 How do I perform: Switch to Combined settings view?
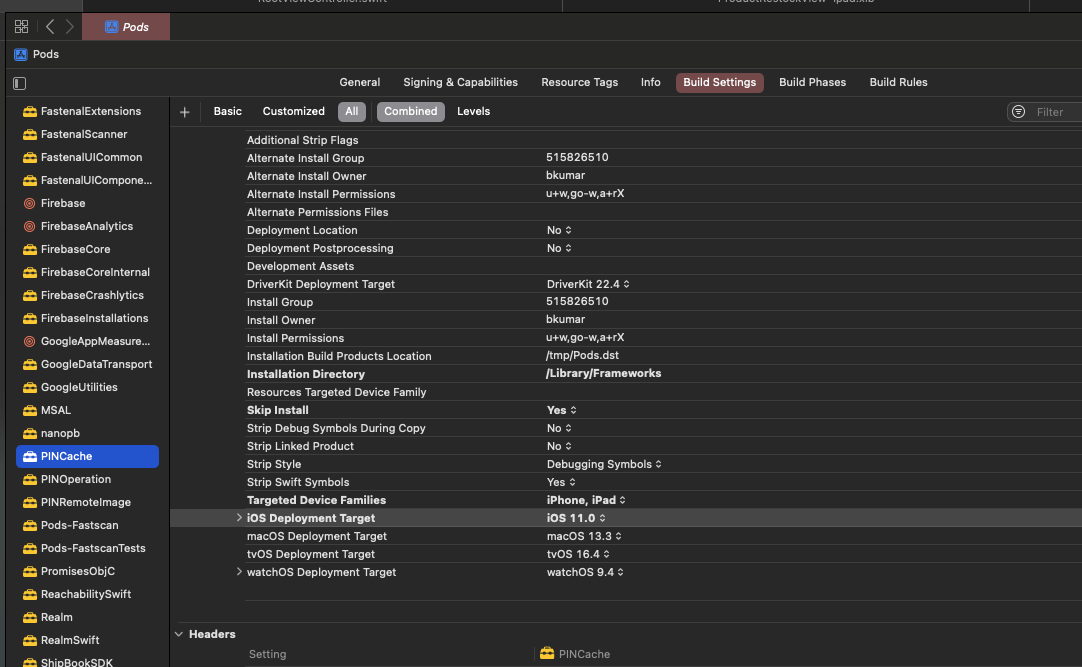[411, 112]
